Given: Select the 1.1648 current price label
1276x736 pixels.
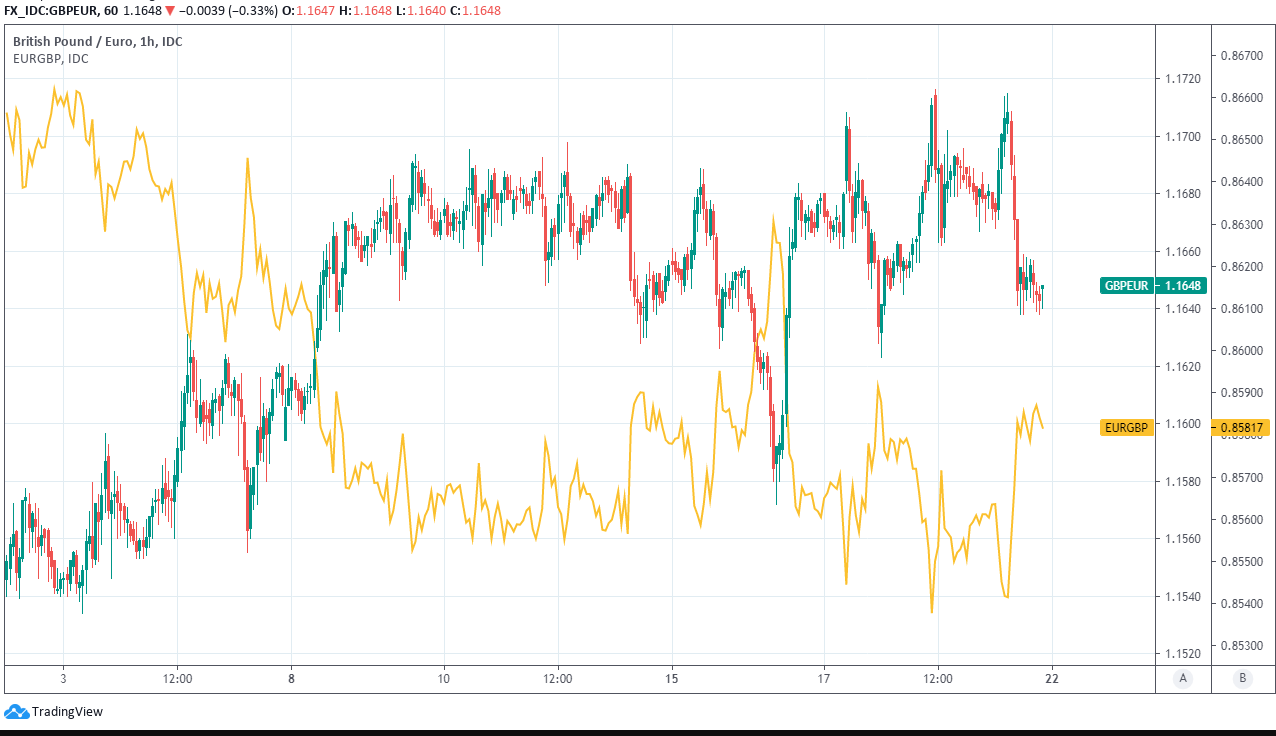Looking at the screenshot, I should click(x=1182, y=286).
